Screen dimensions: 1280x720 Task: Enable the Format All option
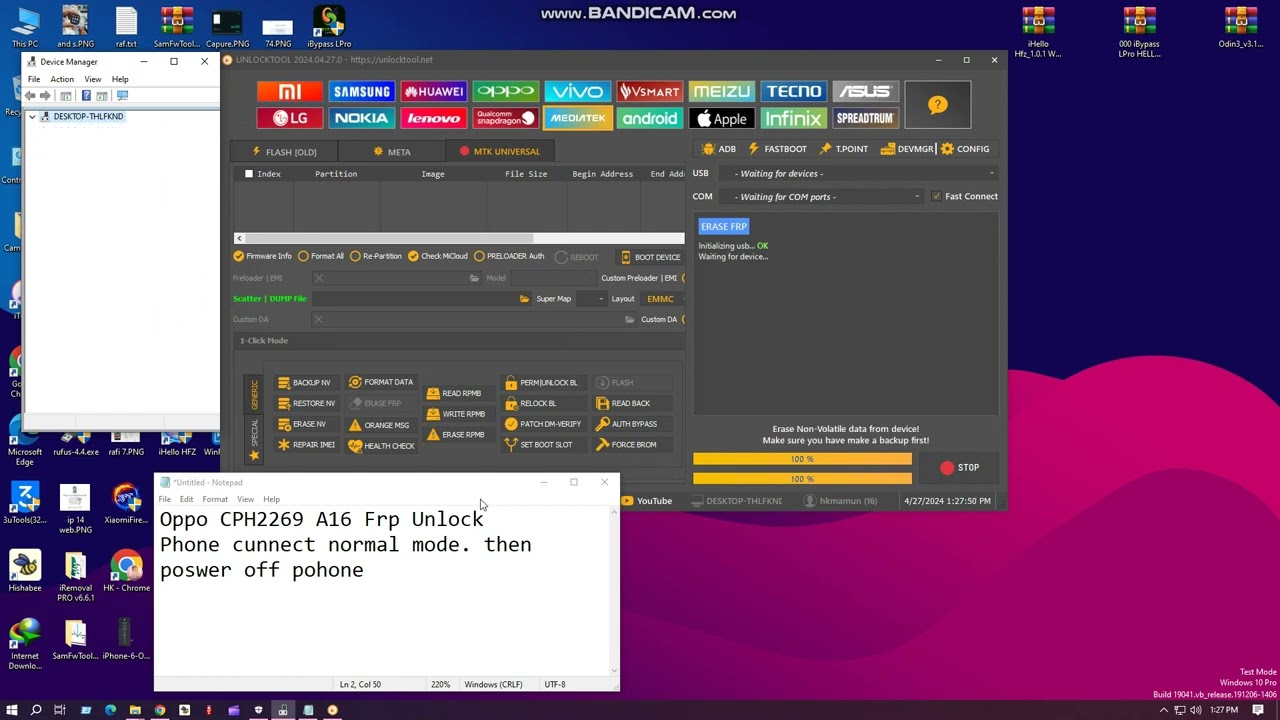click(x=303, y=256)
